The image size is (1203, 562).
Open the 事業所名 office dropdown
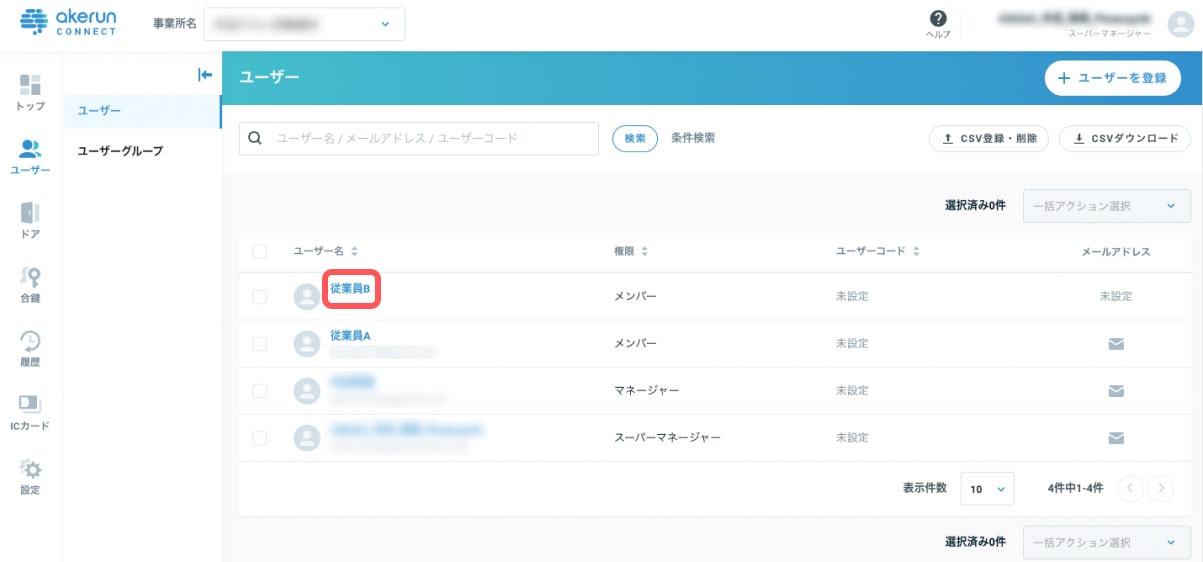tap(304, 24)
